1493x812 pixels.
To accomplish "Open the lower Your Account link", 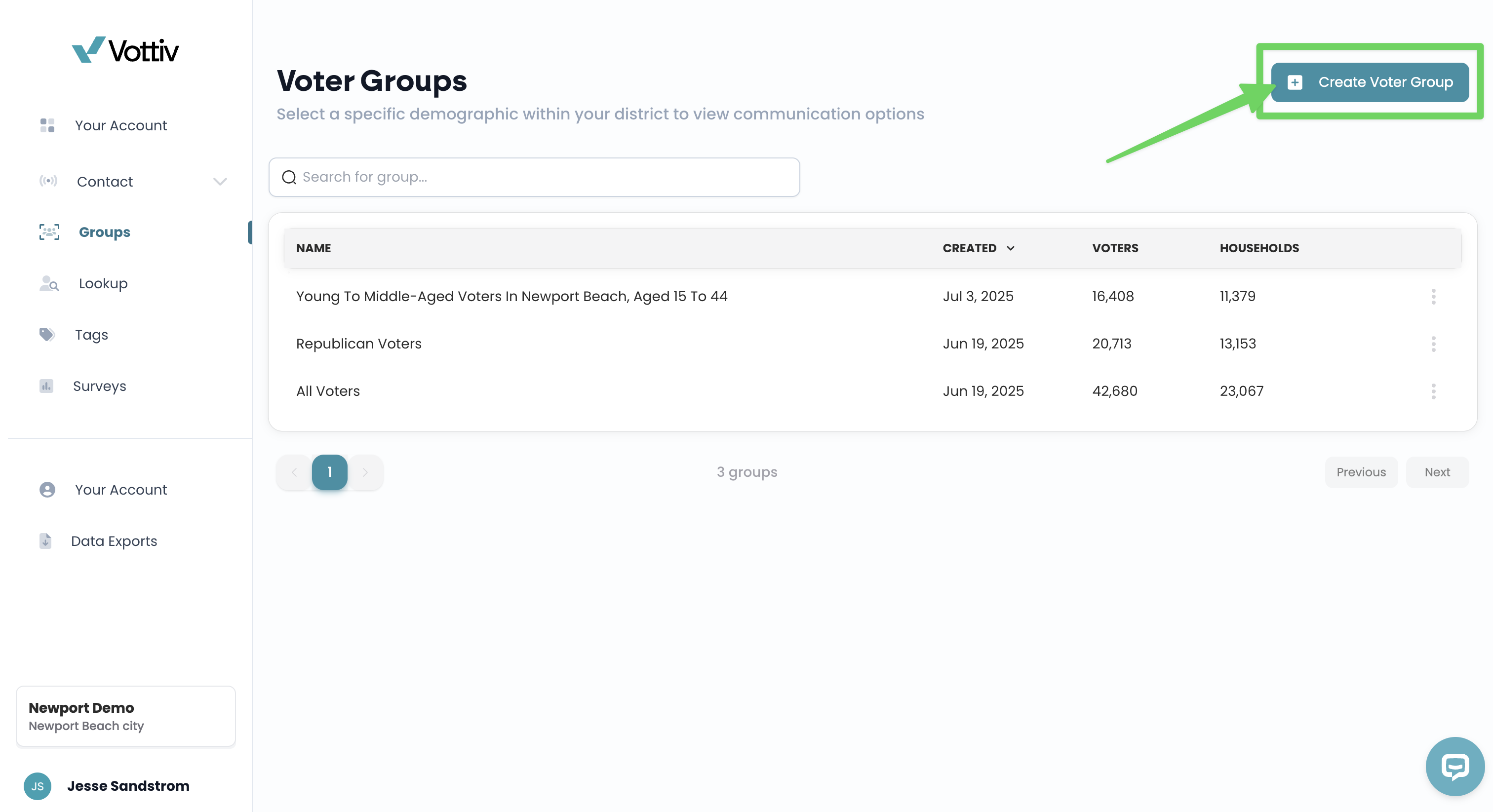I will (x=120, y=490).
